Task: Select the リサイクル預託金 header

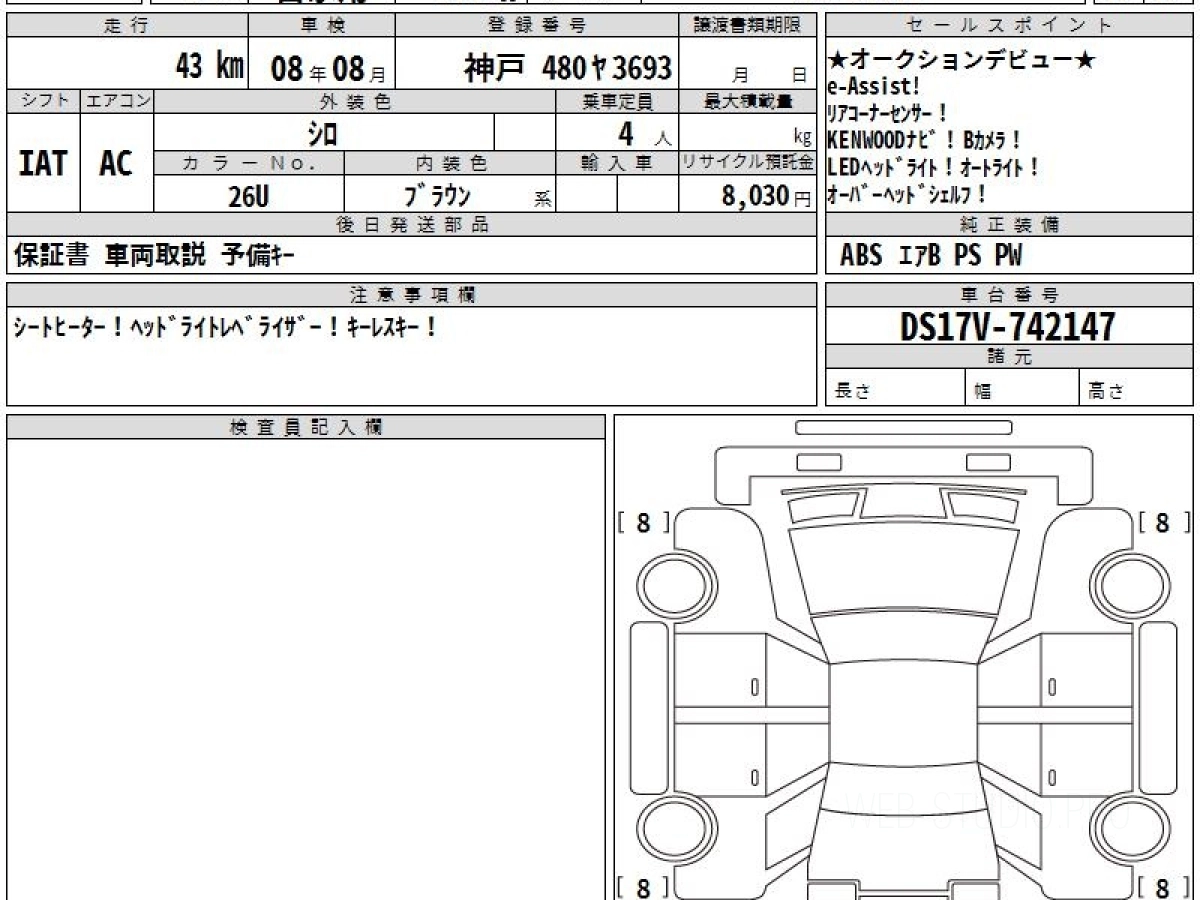Action: 748,163
